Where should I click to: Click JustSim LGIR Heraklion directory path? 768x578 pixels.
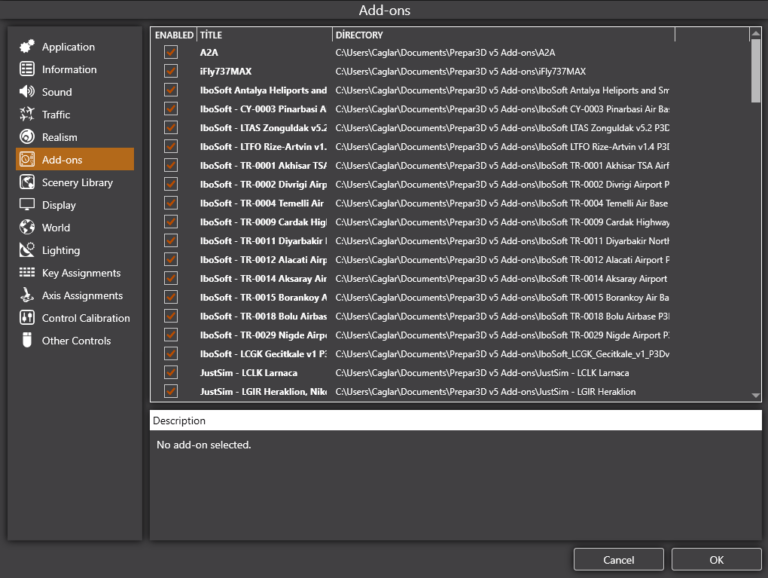click(x=485, y=392)
